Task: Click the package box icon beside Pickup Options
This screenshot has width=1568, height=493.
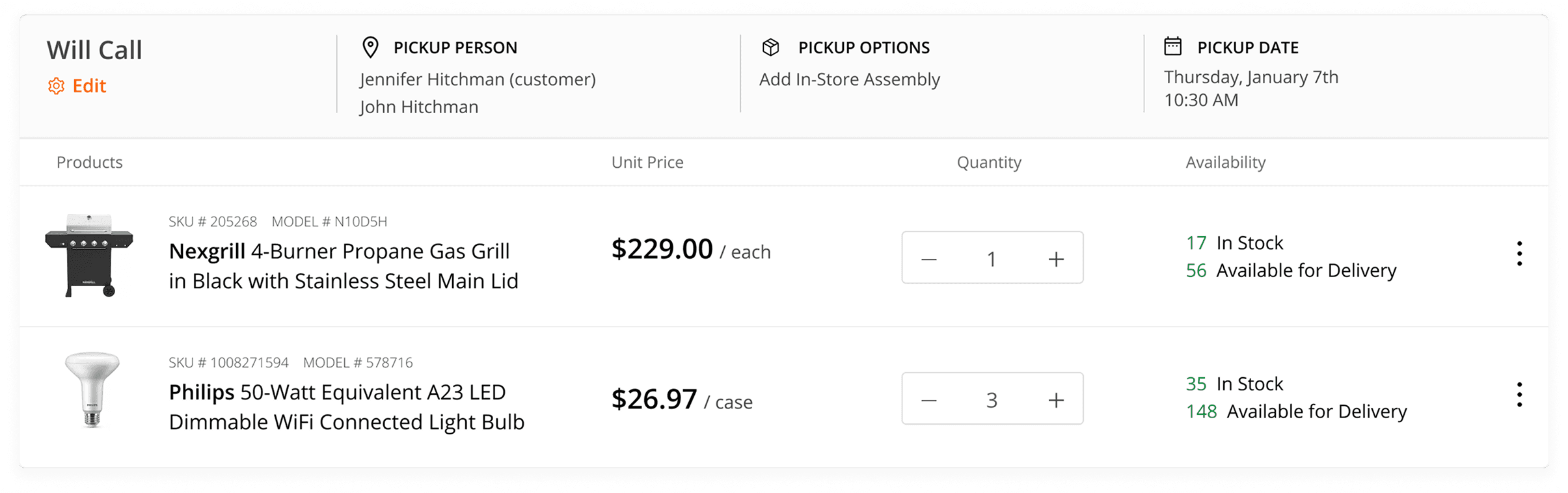Action: pyautogui.click(x=770, y=47)
